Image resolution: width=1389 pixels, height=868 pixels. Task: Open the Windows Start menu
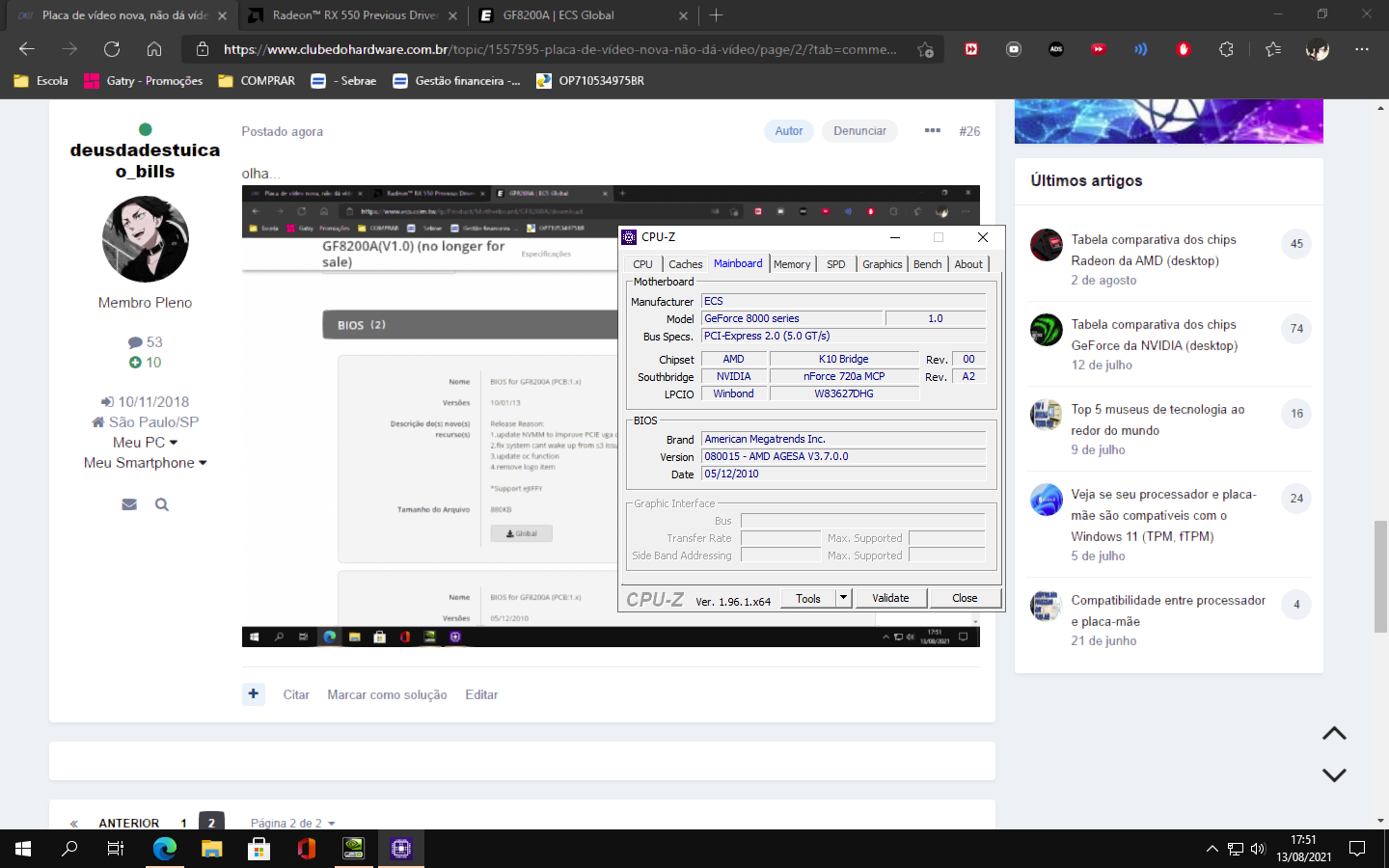23,849
